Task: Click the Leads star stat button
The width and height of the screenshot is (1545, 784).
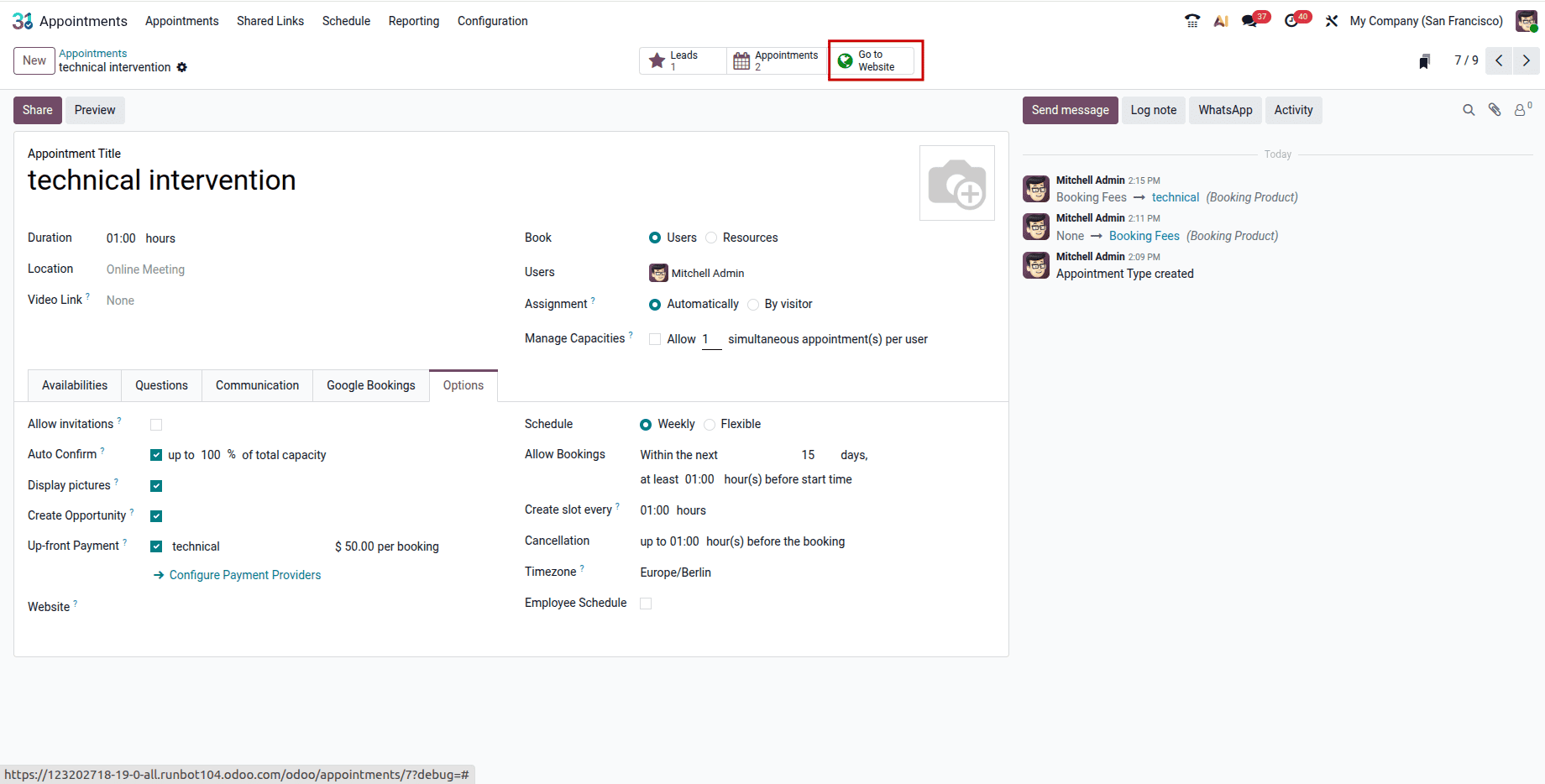Action: tap(683, 60)
